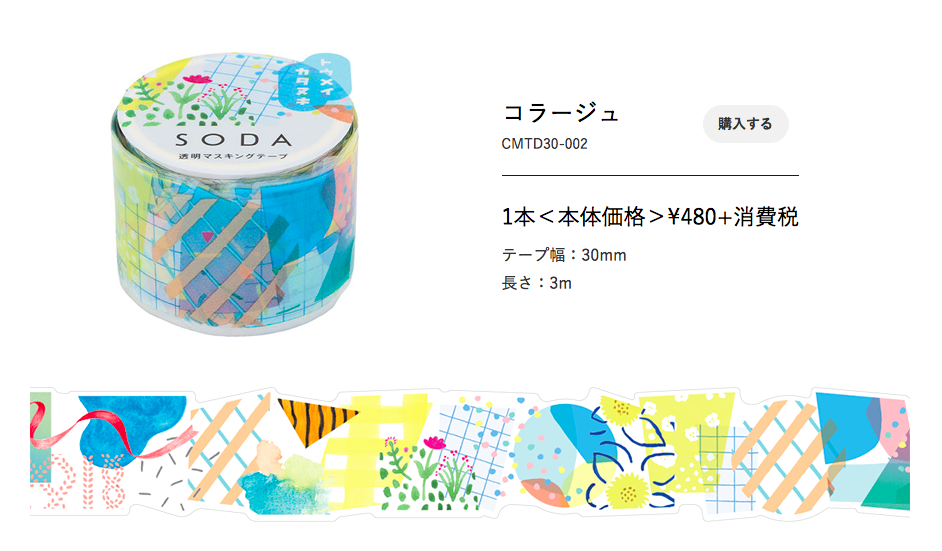The image size is (942, 551).
Task: Click the blue grid paper piece on the tape
Action: click(x=476, y=443)
